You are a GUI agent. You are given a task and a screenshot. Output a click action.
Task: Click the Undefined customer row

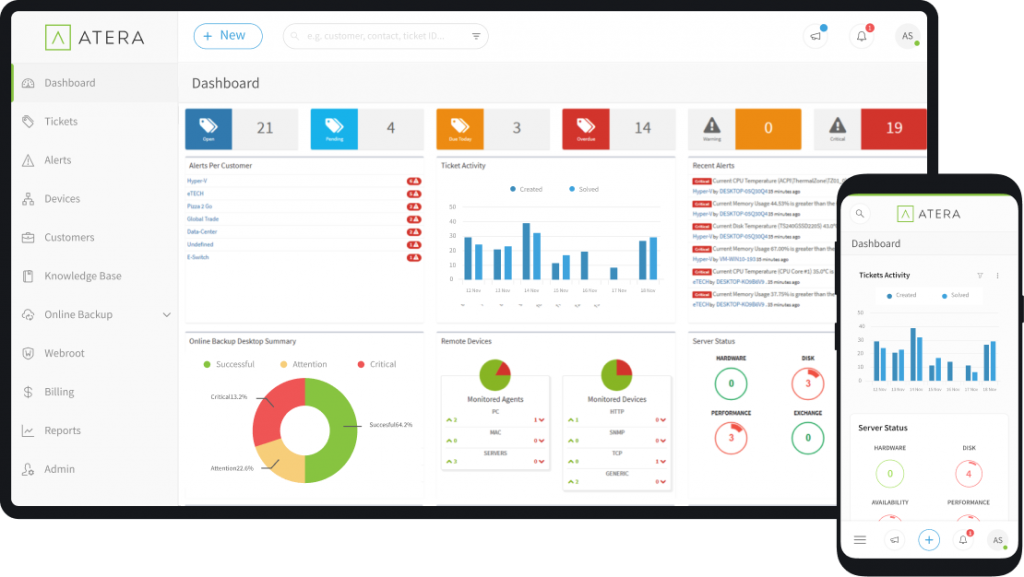(304, 245)
